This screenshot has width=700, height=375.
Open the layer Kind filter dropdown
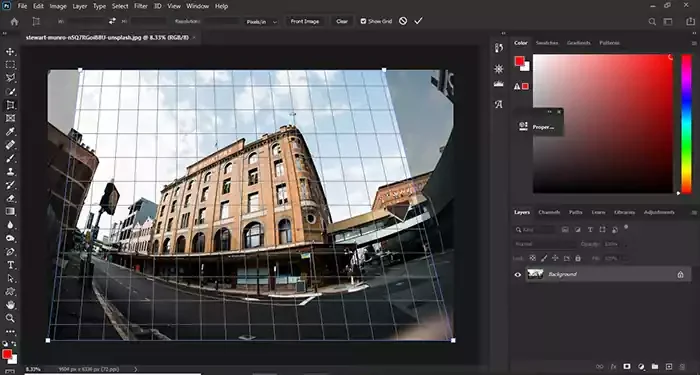tap(534, 229)
